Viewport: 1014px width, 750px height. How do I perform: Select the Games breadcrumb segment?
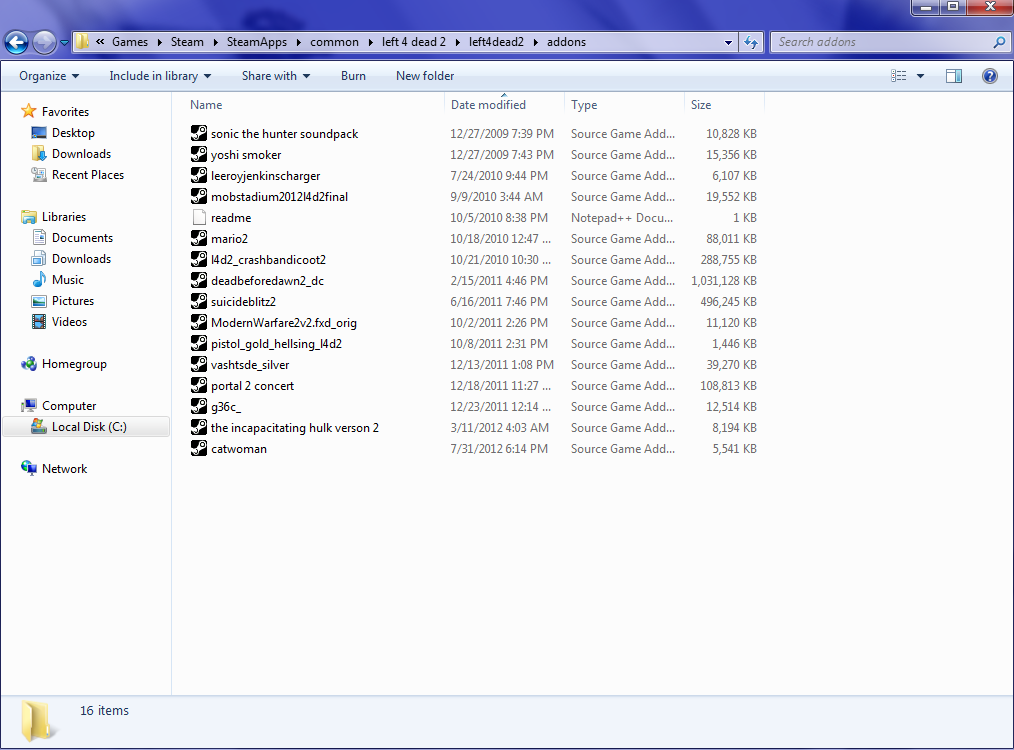[130, 42]
